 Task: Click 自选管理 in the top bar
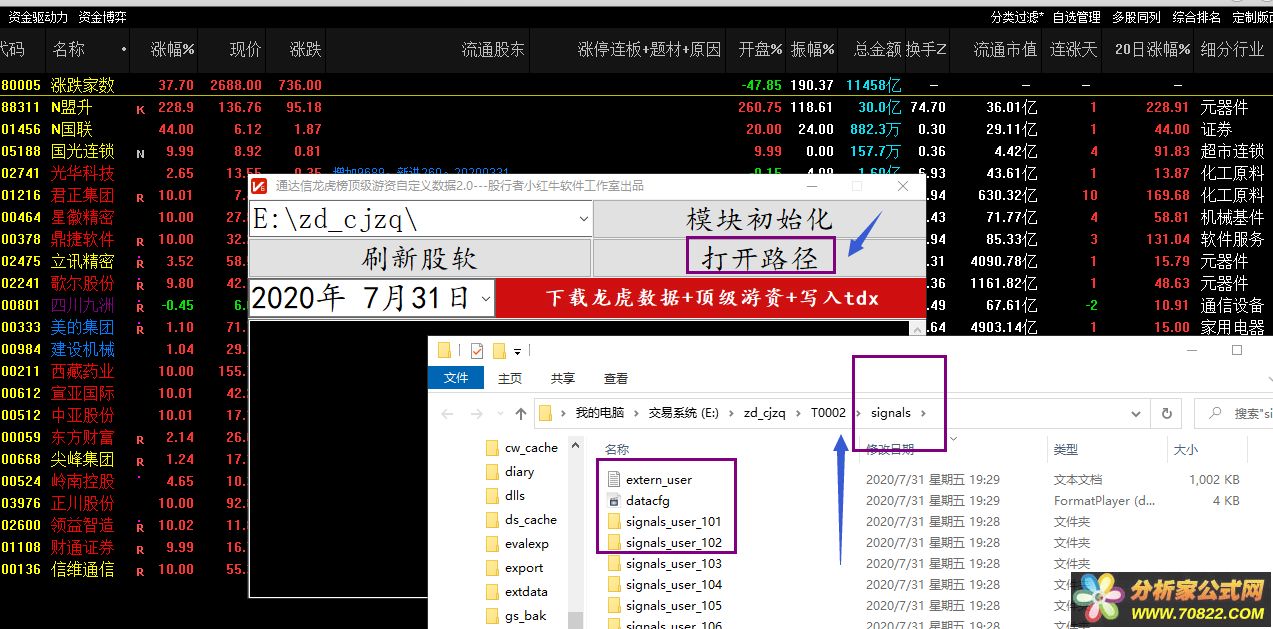tap(1077, 17)
